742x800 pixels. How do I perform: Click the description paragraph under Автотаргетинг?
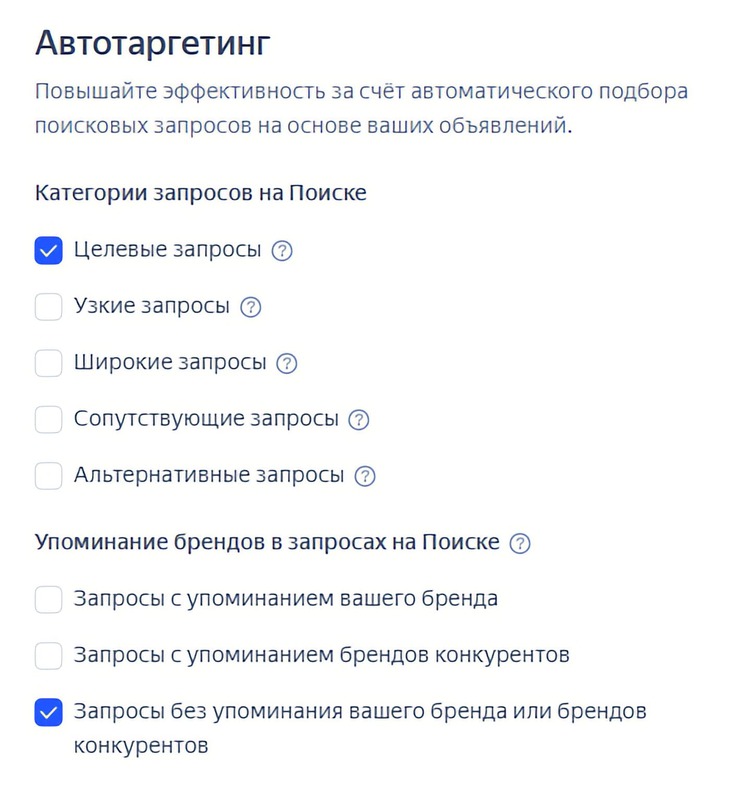point(360,109)
